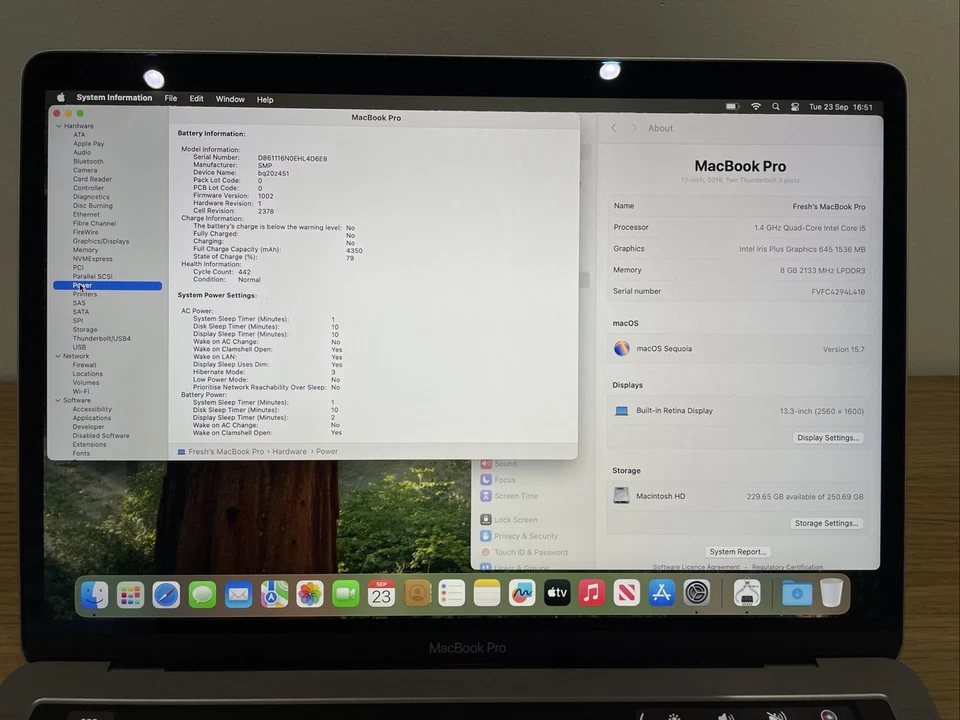The height and width of the screenshot is (720, 960).
Task: Open Spotlight search icon
Action: coord(776,107)
